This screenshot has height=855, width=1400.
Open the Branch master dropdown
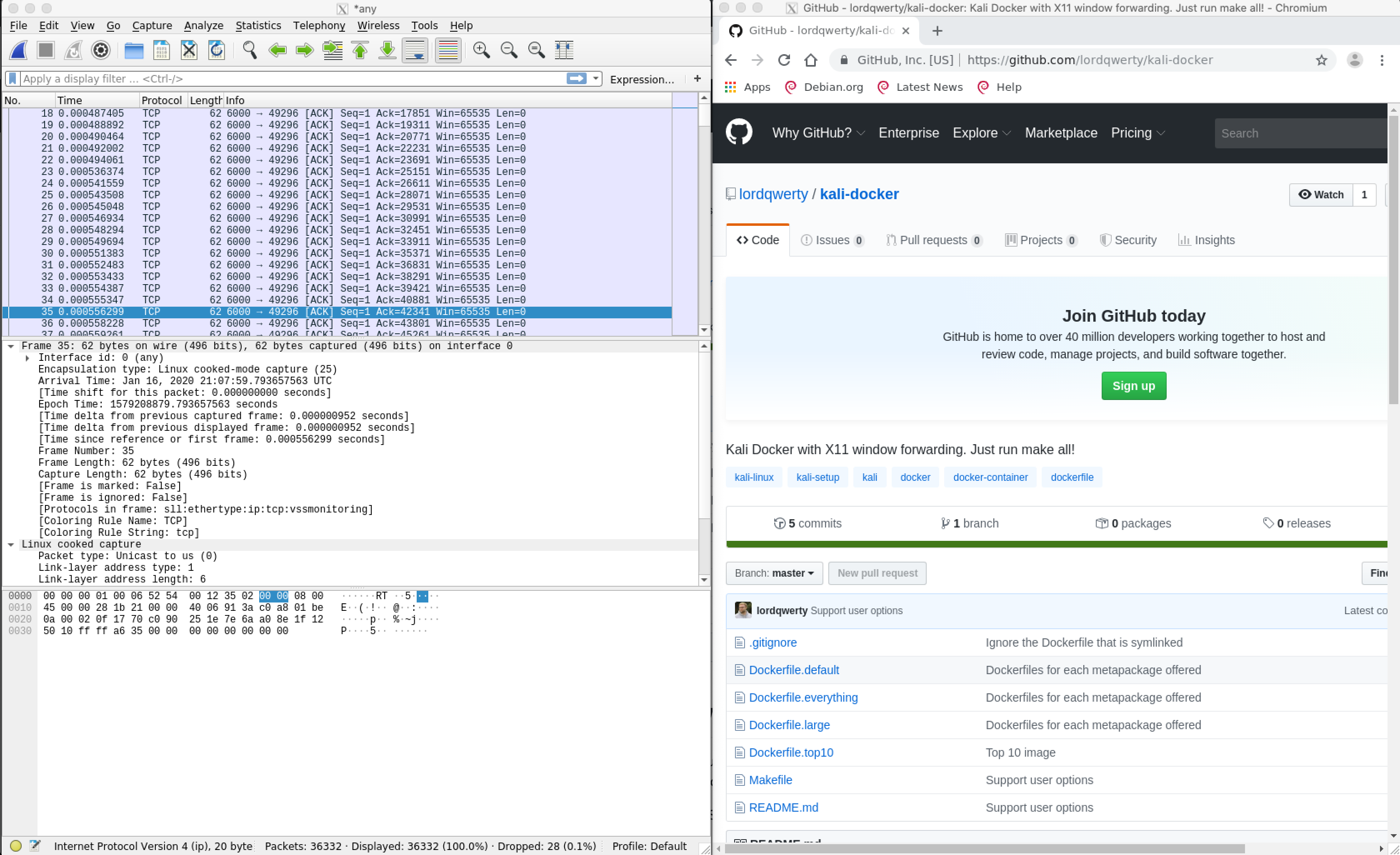point(774,573)
